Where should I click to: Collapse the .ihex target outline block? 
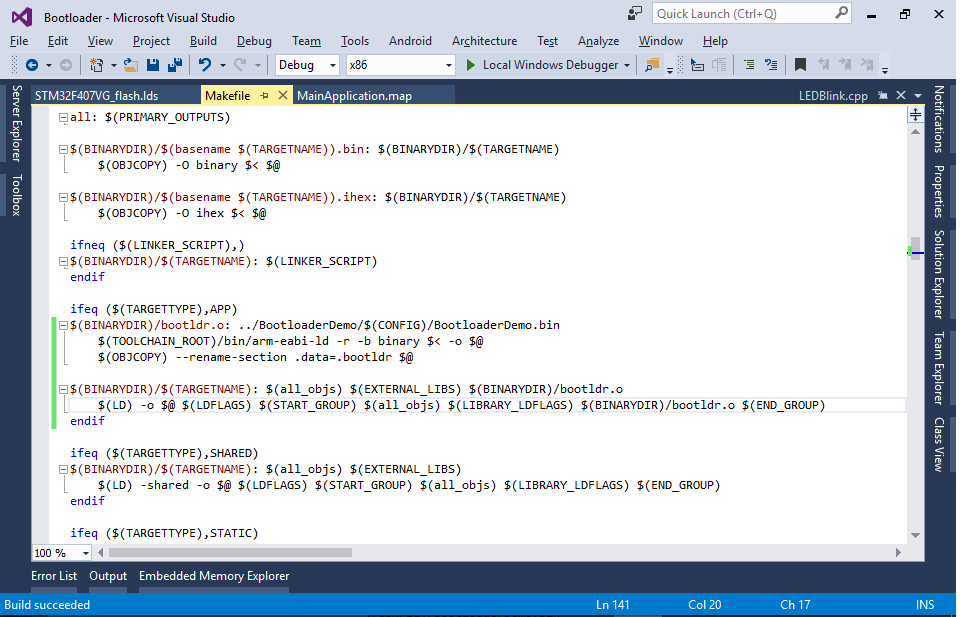click(63, 198)
